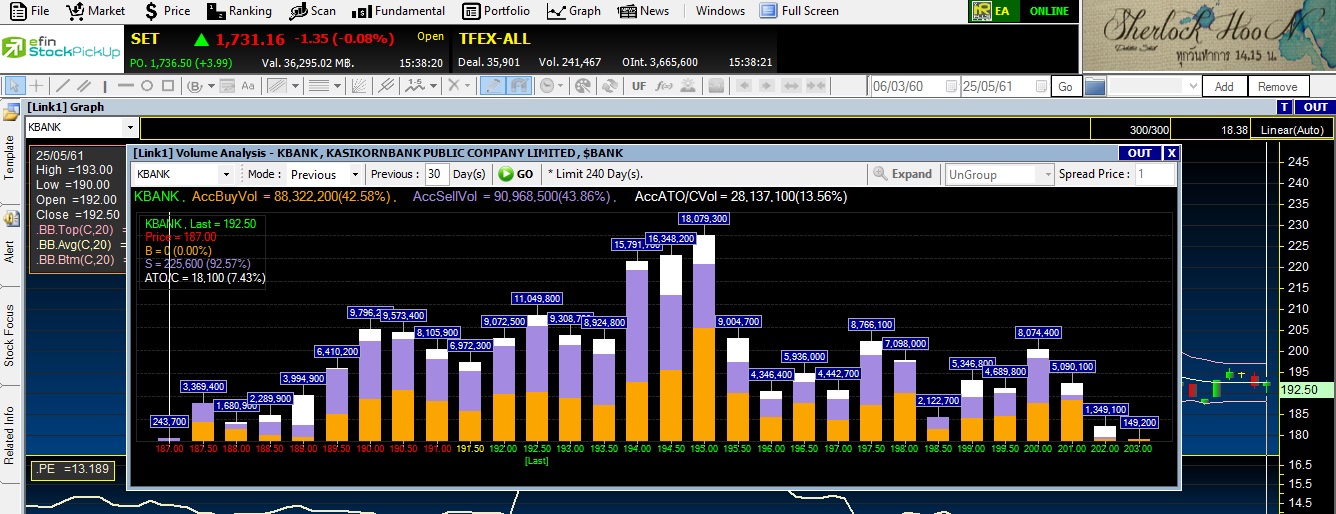This screenshot has height=514, width=1336.
Task: Select the Aa text label tool
Action: 248,86
